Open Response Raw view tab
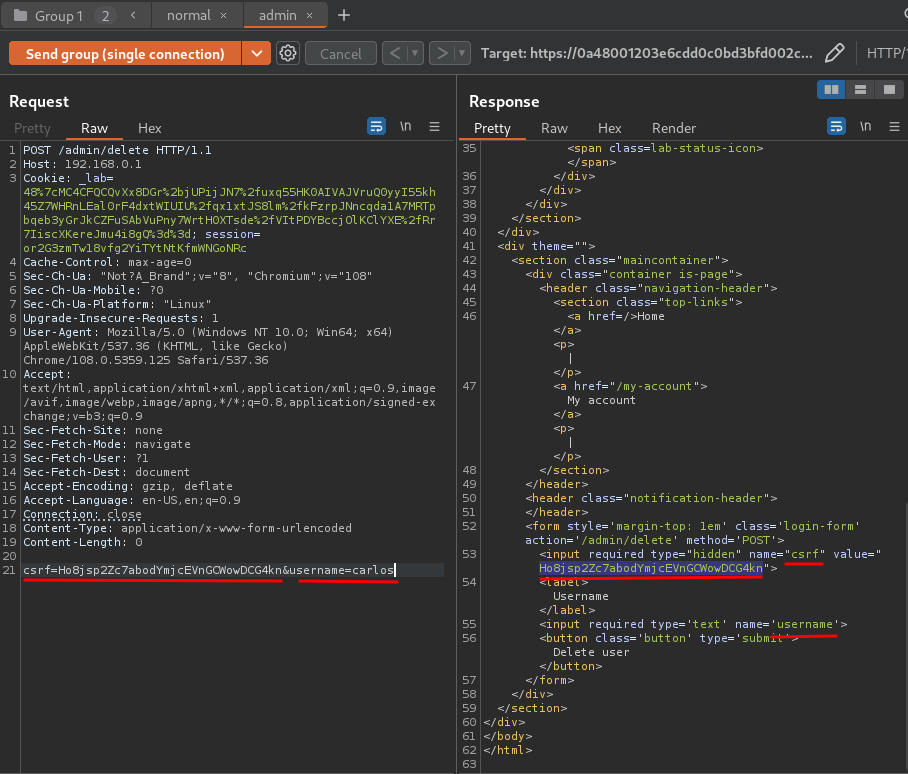Screen dimensions: 908x774 554,128
